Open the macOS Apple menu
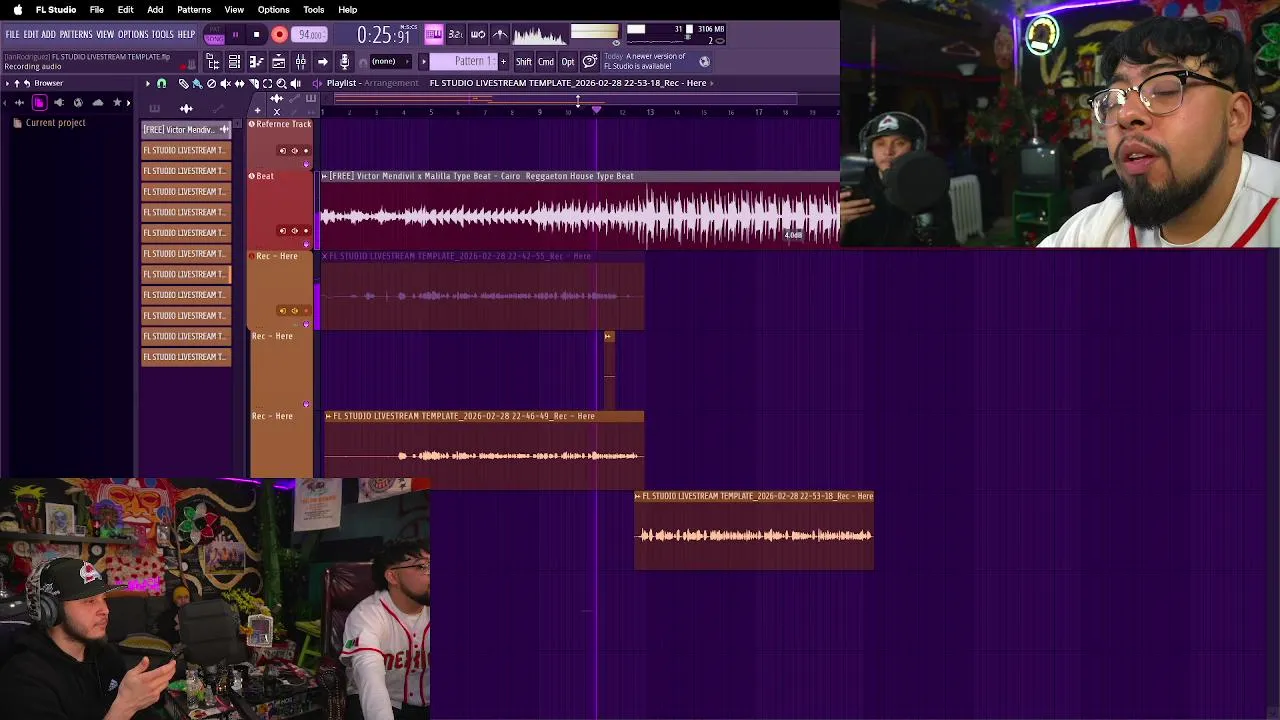The image size is (1280, 720). (x=17, y=10)
